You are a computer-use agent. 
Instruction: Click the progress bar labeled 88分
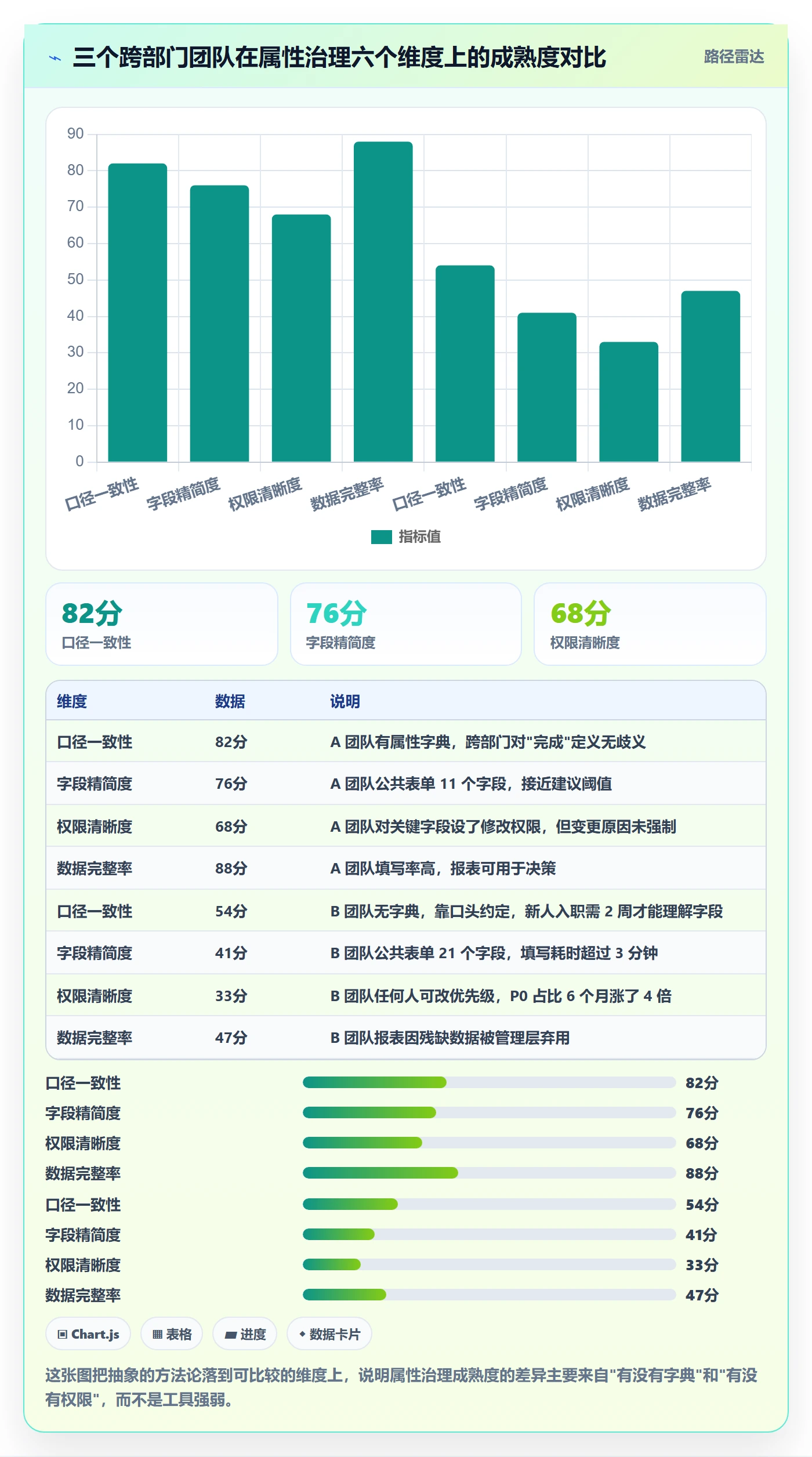click(x=490, y=1173)
